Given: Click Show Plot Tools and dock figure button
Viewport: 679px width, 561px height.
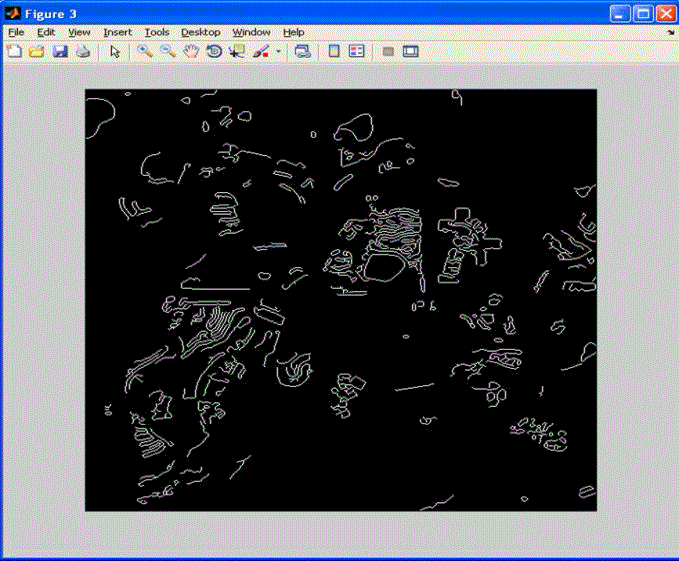Looking at the screenshot, I should 410,51.
